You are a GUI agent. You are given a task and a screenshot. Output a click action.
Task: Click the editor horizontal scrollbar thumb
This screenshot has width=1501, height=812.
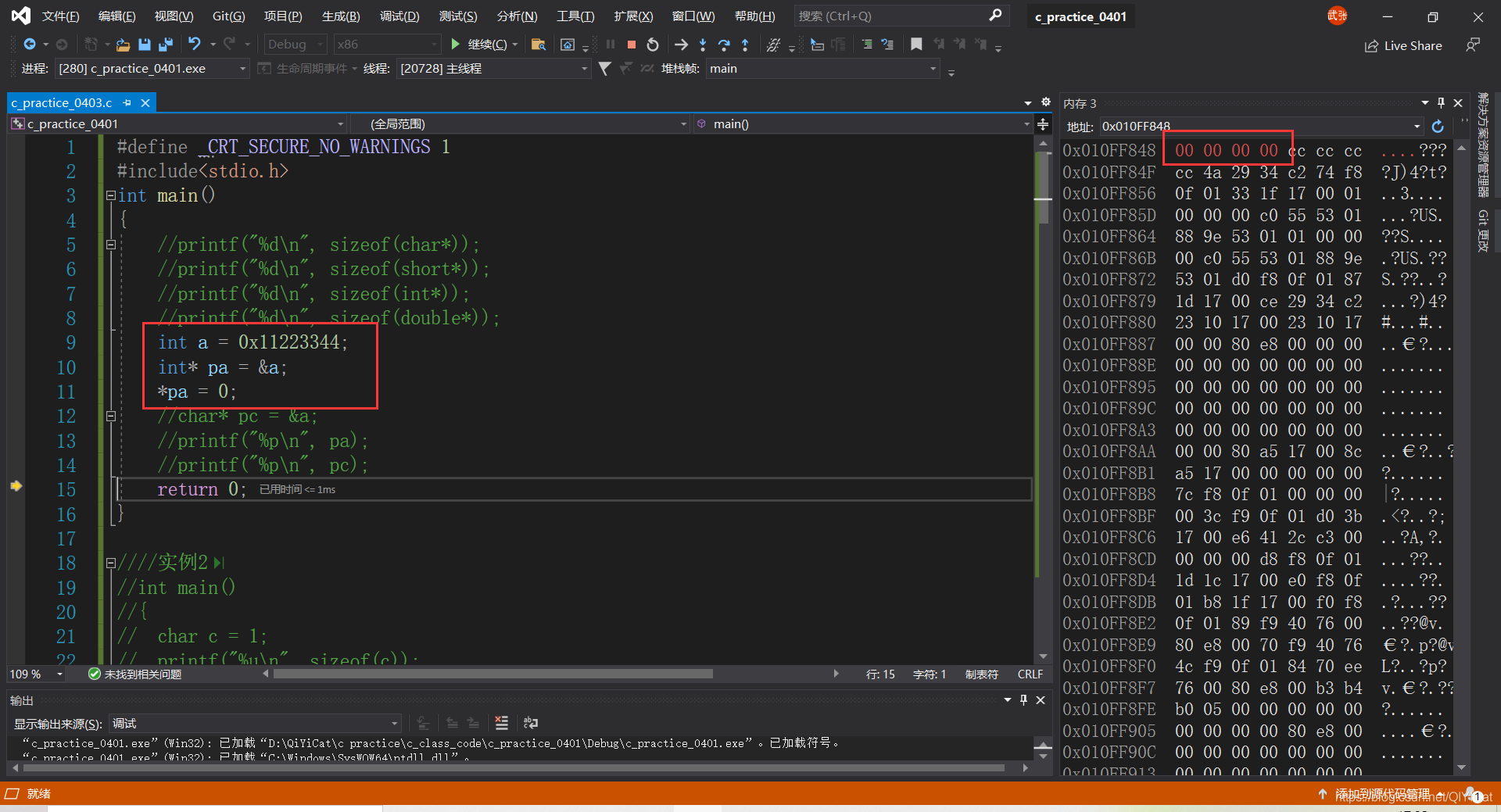tap(493, 674)
